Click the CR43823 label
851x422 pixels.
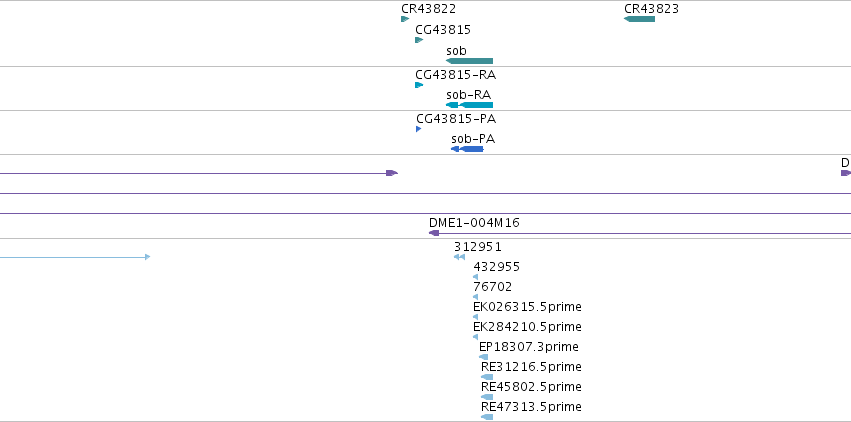(651, 9)
